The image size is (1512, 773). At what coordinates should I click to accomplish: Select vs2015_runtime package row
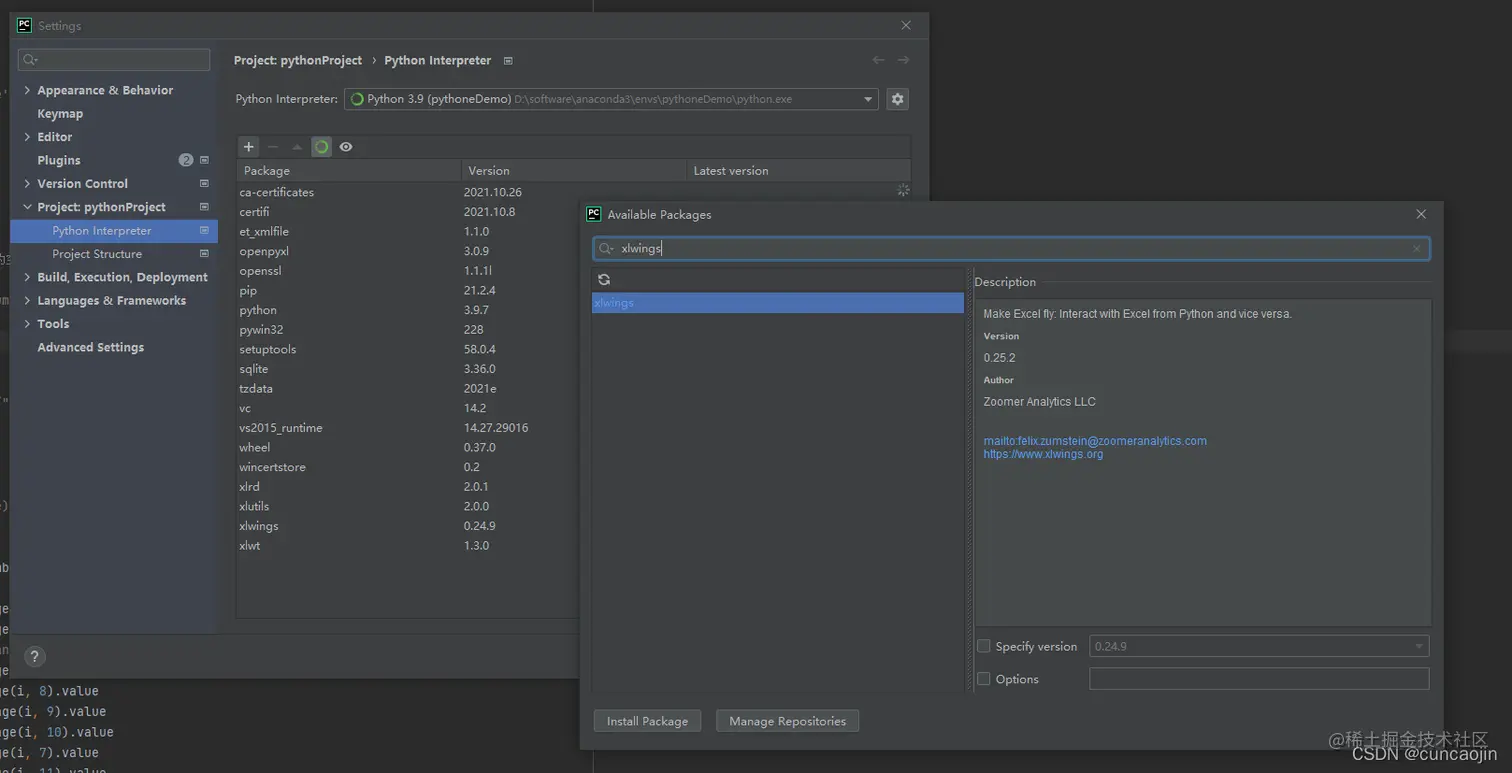pos(408,428)
